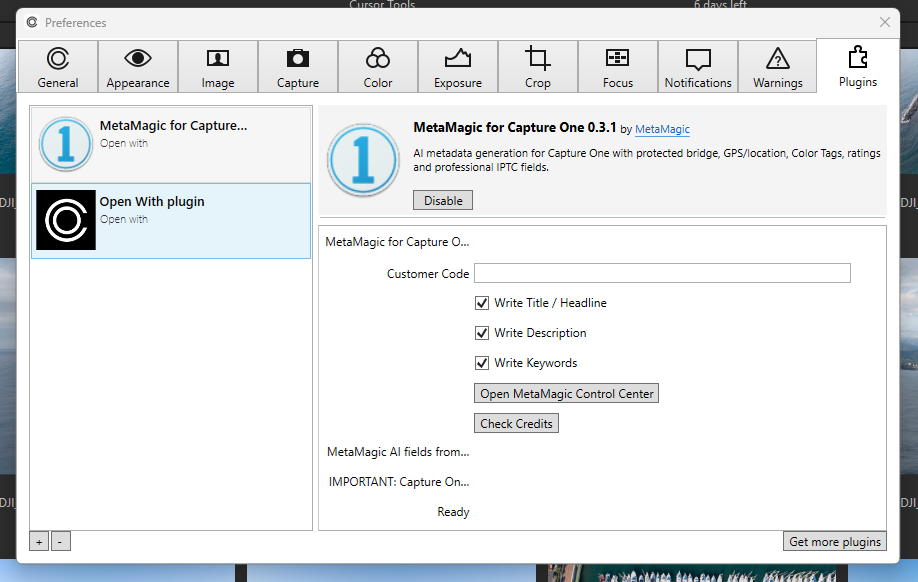Click the plugin description about AI metadata generation
Image resolution: width=918 pixels, height=582 pixels.
coord(646,160)
